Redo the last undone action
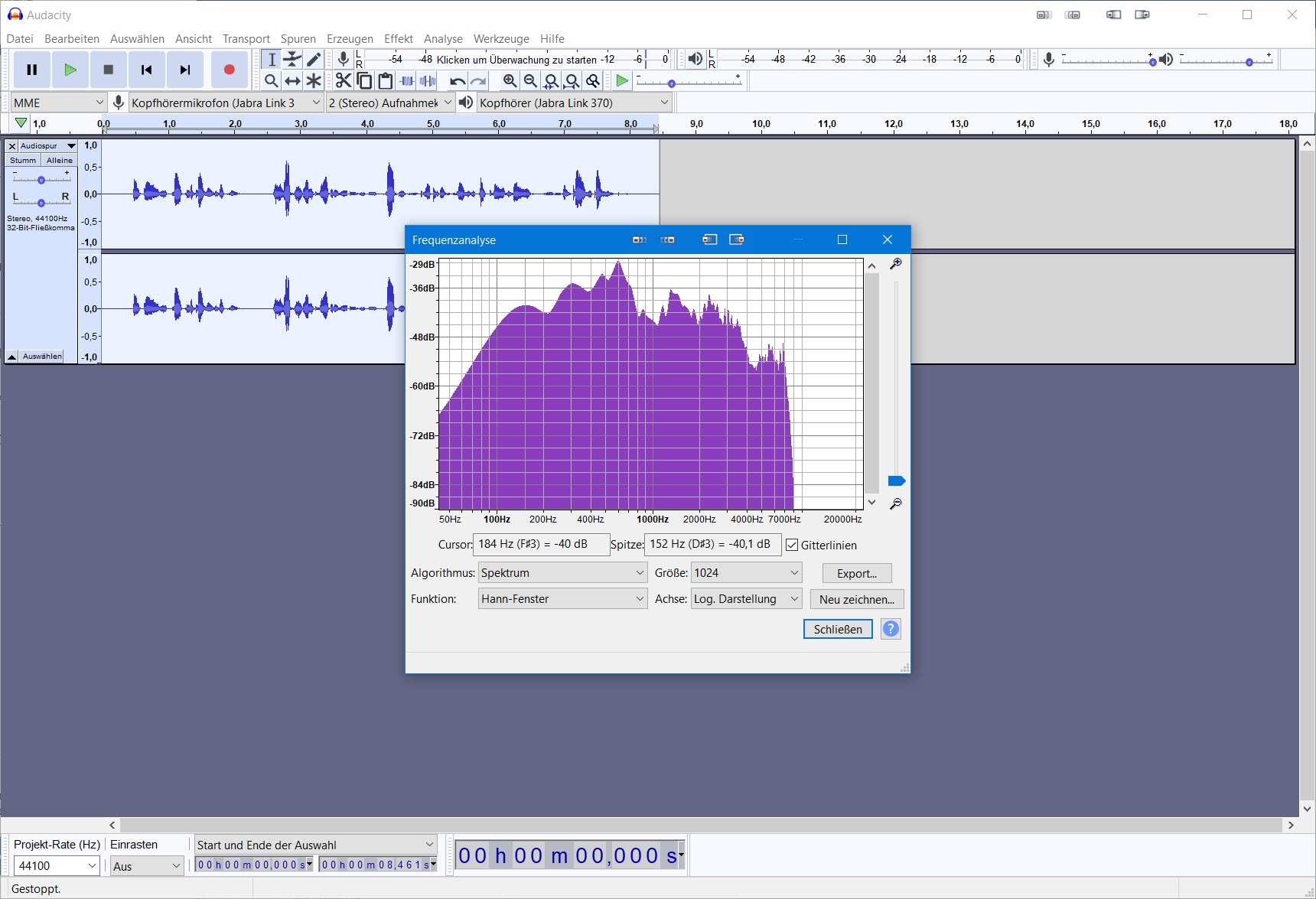Image resolution: width=1316 pixels, height=899 pixels. 478,80
